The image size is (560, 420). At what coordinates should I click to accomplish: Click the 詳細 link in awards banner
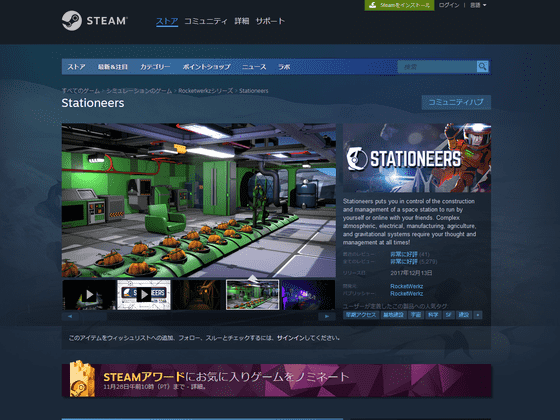[198, 387]
